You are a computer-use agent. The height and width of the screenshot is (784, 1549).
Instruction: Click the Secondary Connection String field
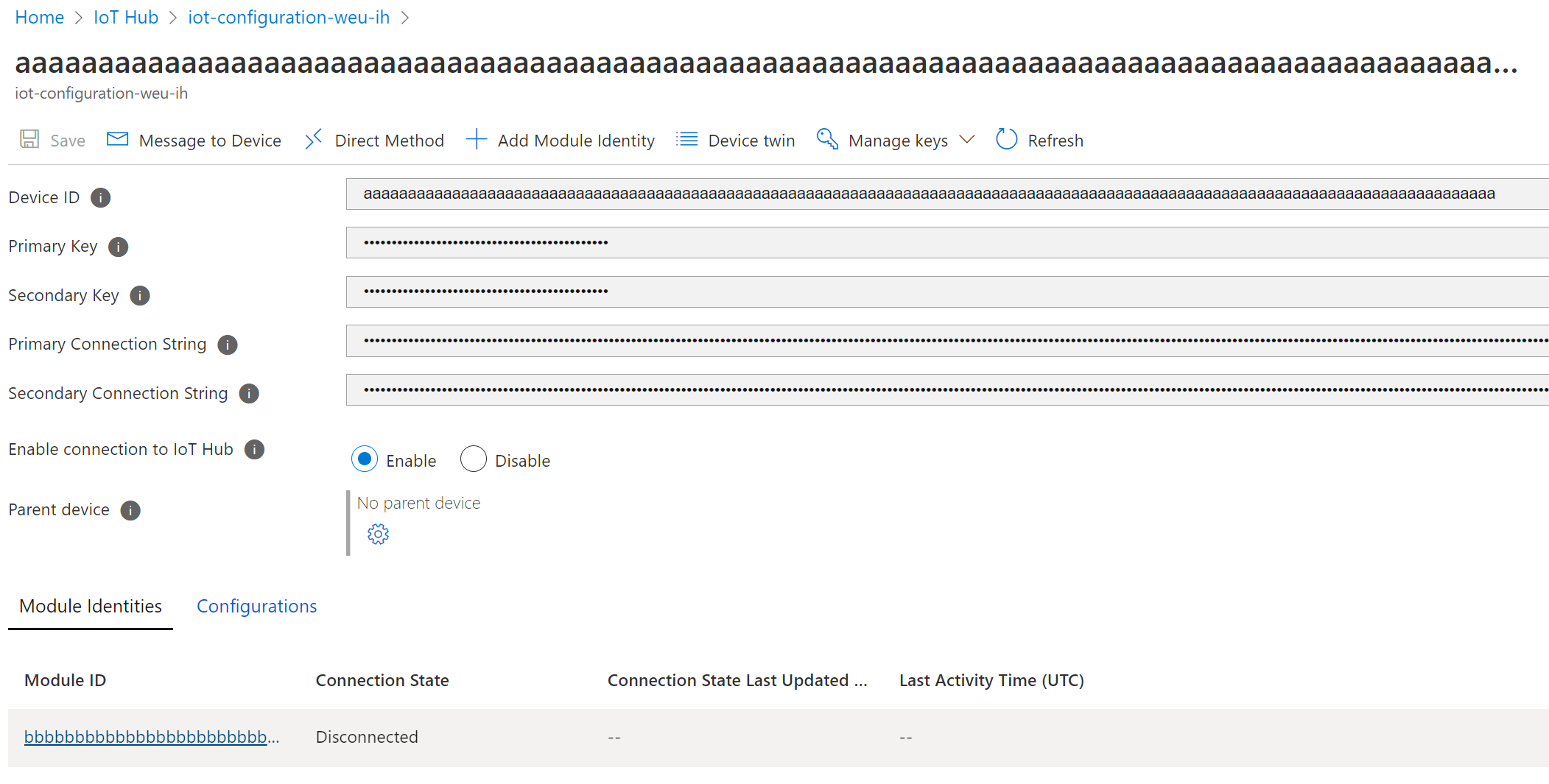tap(947, 389)
